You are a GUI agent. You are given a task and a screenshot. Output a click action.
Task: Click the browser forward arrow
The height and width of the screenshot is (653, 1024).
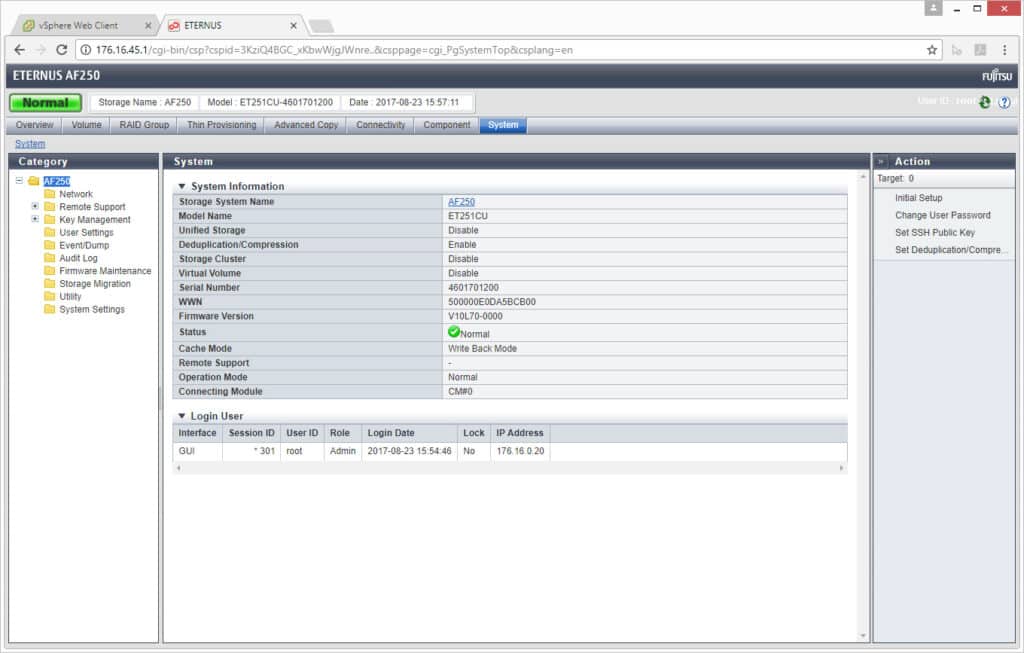(40, 50)
